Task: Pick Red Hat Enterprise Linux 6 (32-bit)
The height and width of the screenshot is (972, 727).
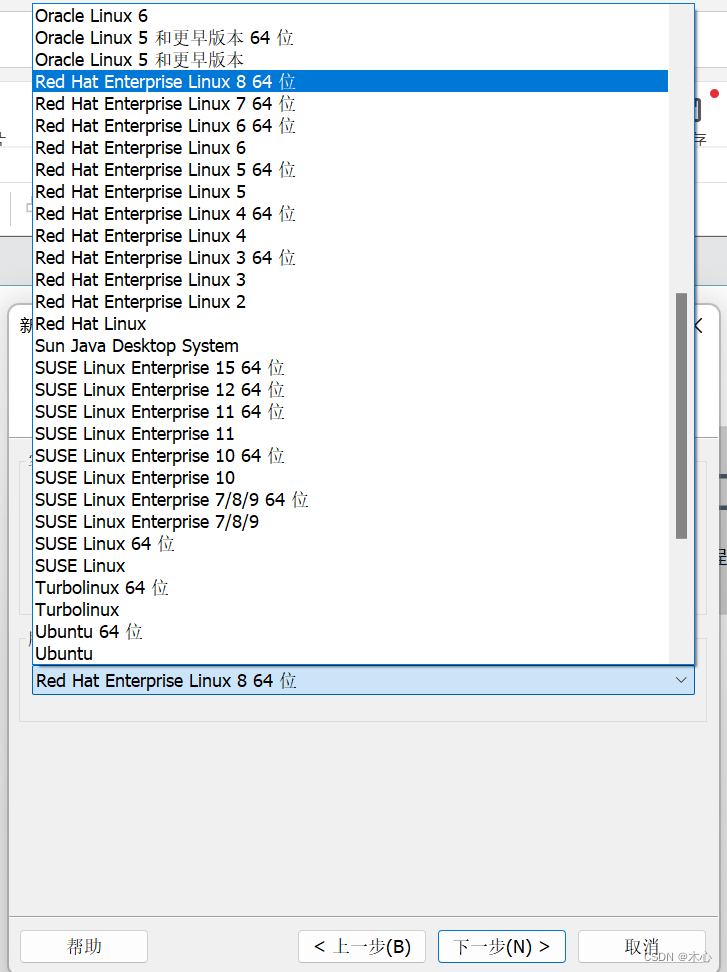Action: click(x=350, y=148)
